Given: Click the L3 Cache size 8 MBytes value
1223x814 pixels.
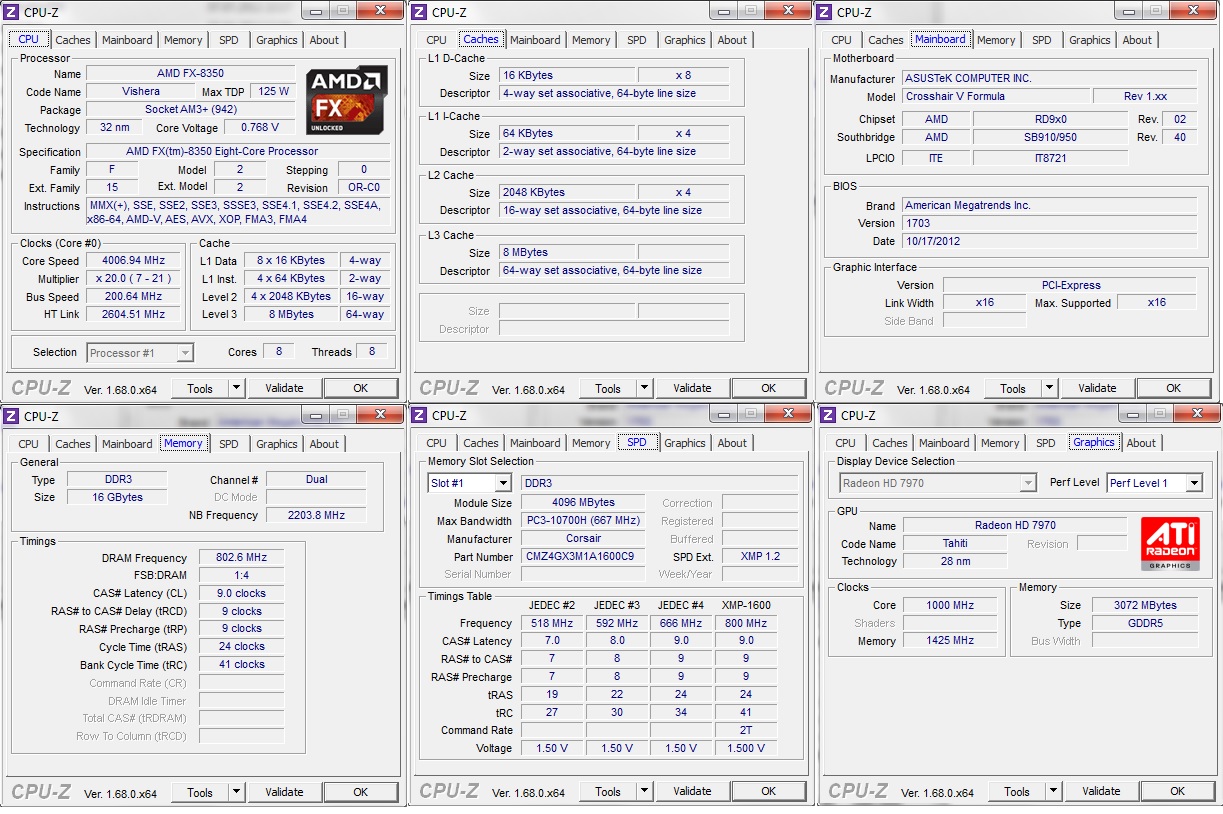Looking at the screenshot, I should point(567,253).
